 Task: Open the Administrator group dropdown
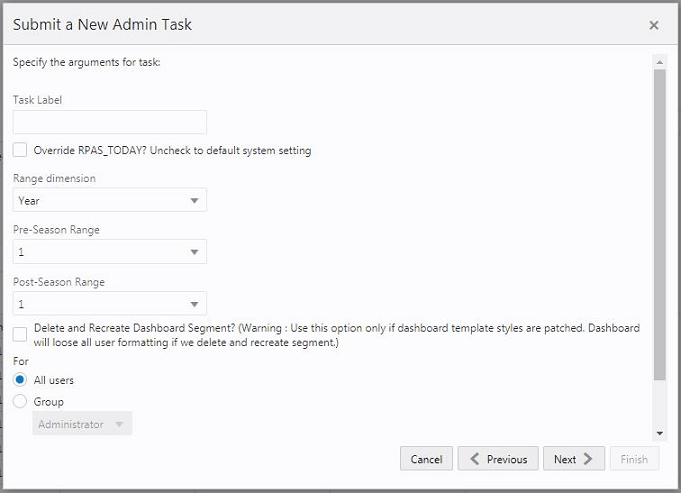tap(82, 424)
